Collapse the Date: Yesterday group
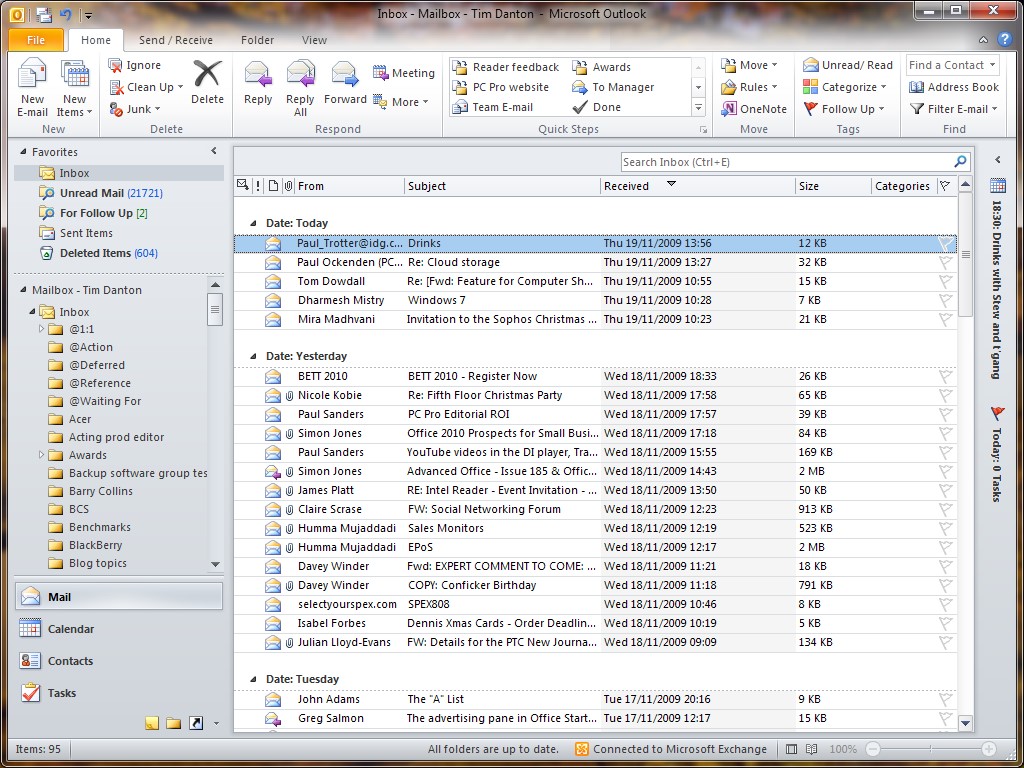 coord(253,357)
